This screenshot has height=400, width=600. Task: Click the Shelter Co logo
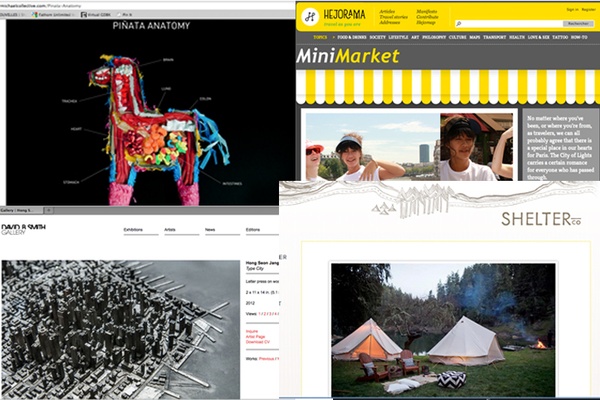point(541,219)
